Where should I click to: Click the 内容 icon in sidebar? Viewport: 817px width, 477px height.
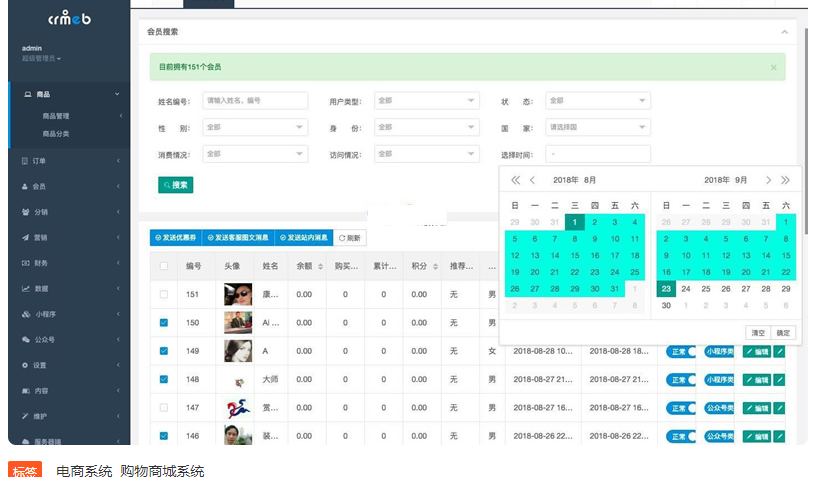click(26, 391)
